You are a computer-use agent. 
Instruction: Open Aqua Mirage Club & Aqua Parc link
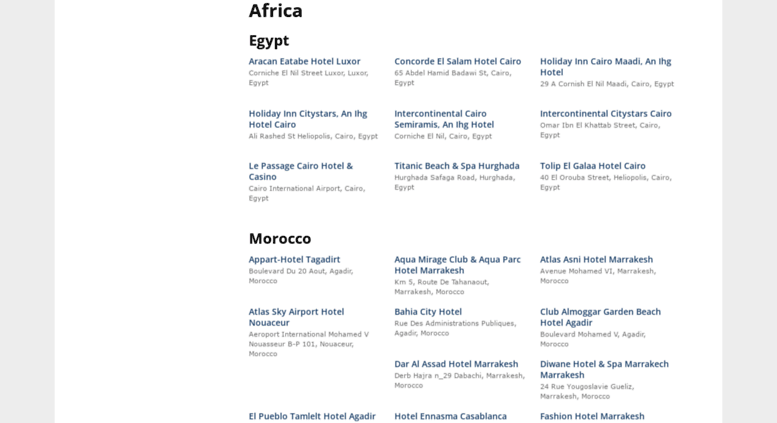[457, 265]
